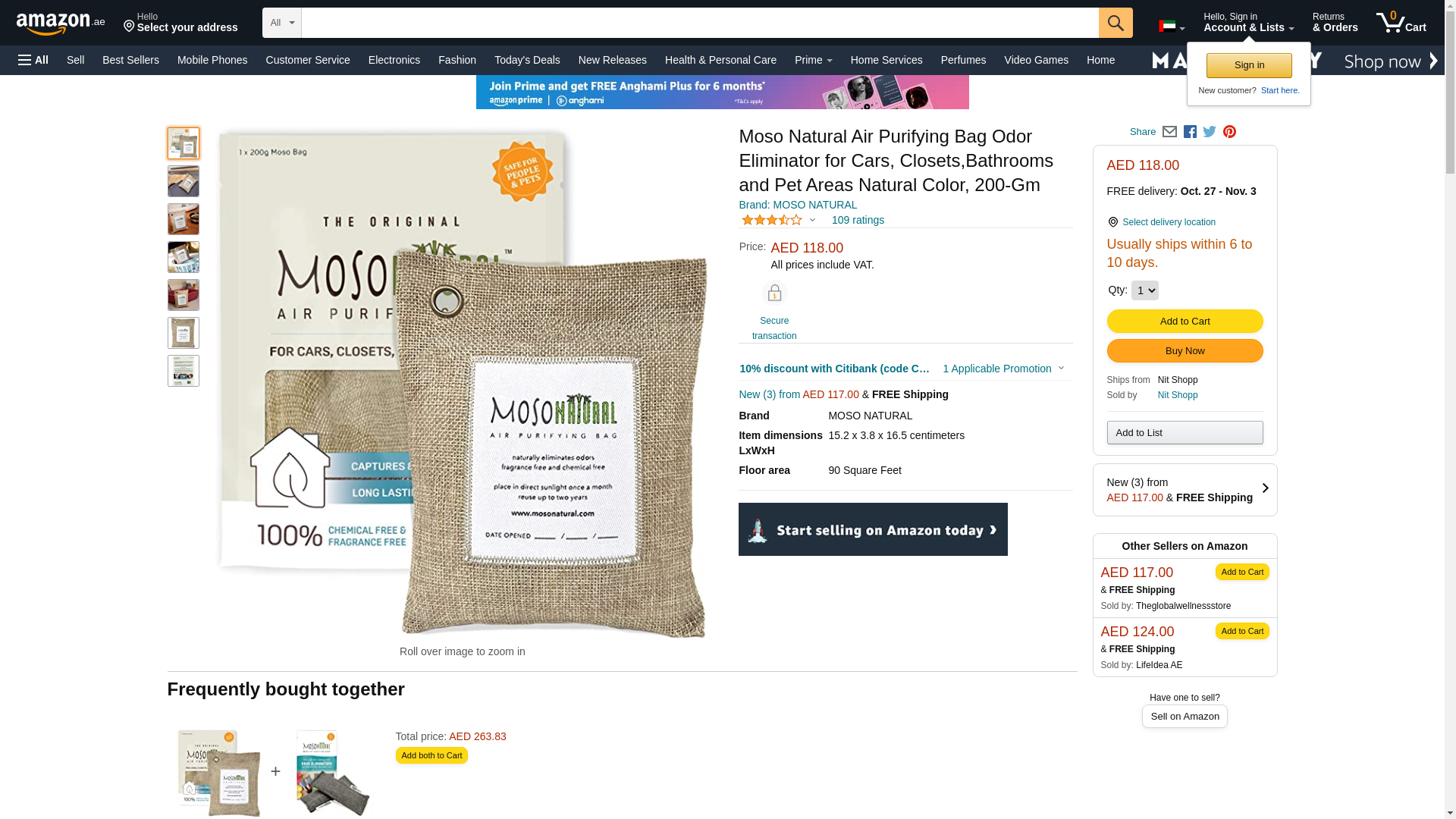Share product on Facebook icon
The height and width of the screenshot is (819, 1456).
(x=1190, y=132)
